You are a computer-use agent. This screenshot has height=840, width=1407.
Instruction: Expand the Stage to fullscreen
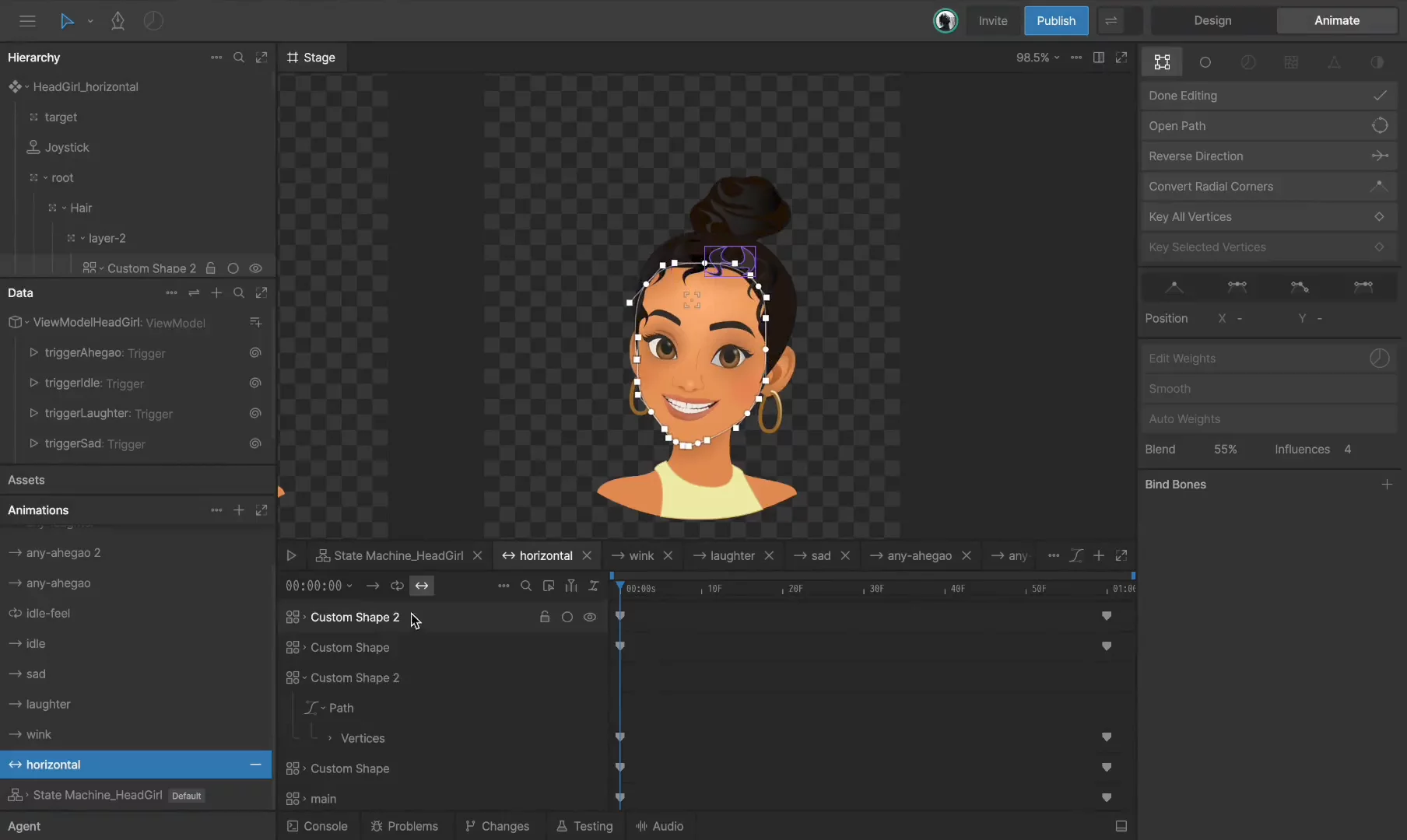point(1121,58)
